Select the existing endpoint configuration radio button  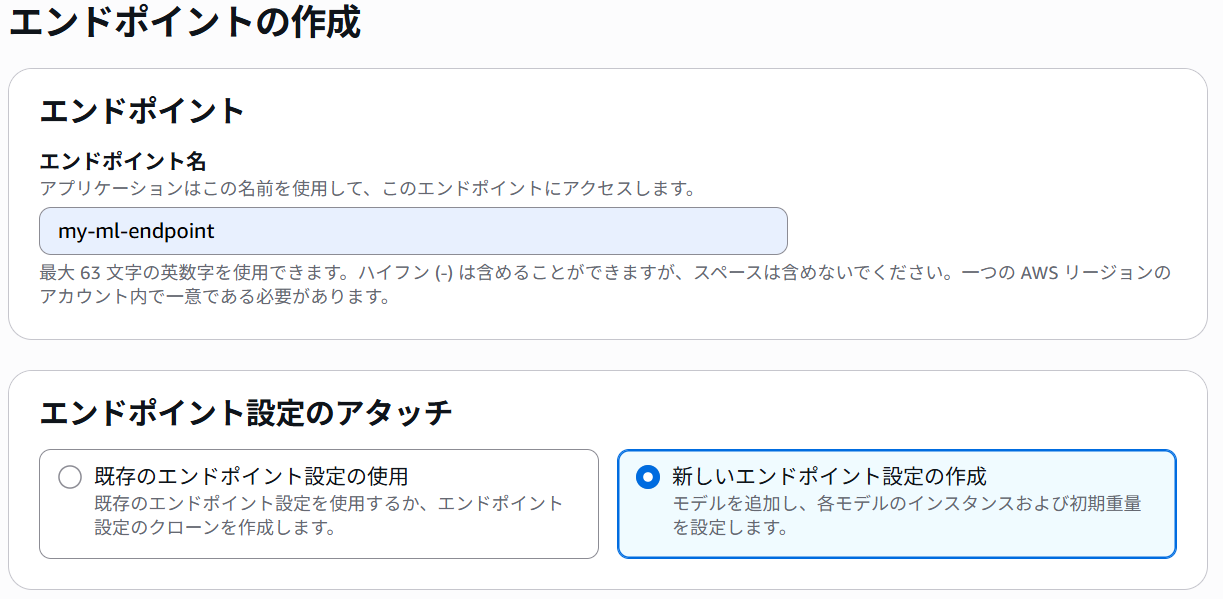pos(69,477)
